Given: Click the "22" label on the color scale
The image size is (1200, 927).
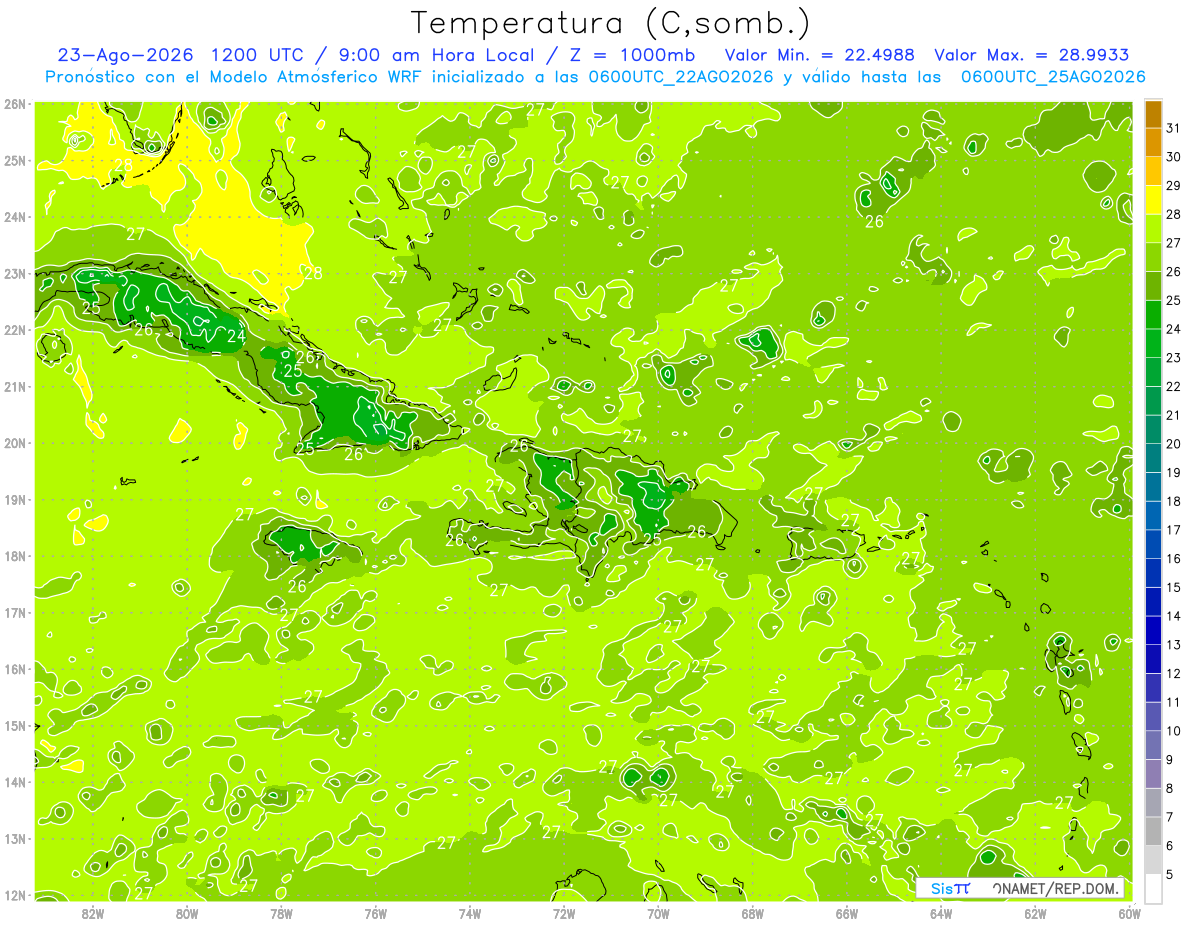Looking at the screenshot, I should (x=1173, y=387).
